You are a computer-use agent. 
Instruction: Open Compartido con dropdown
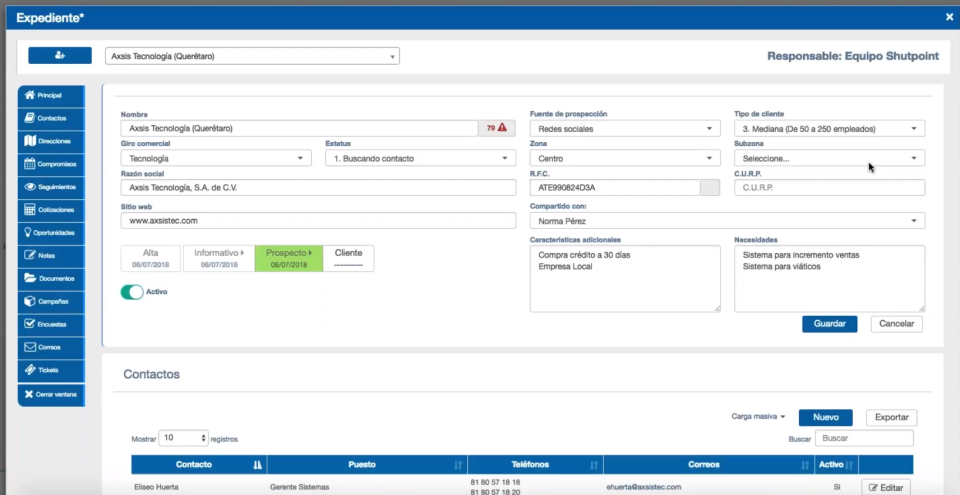coord(727,221)
